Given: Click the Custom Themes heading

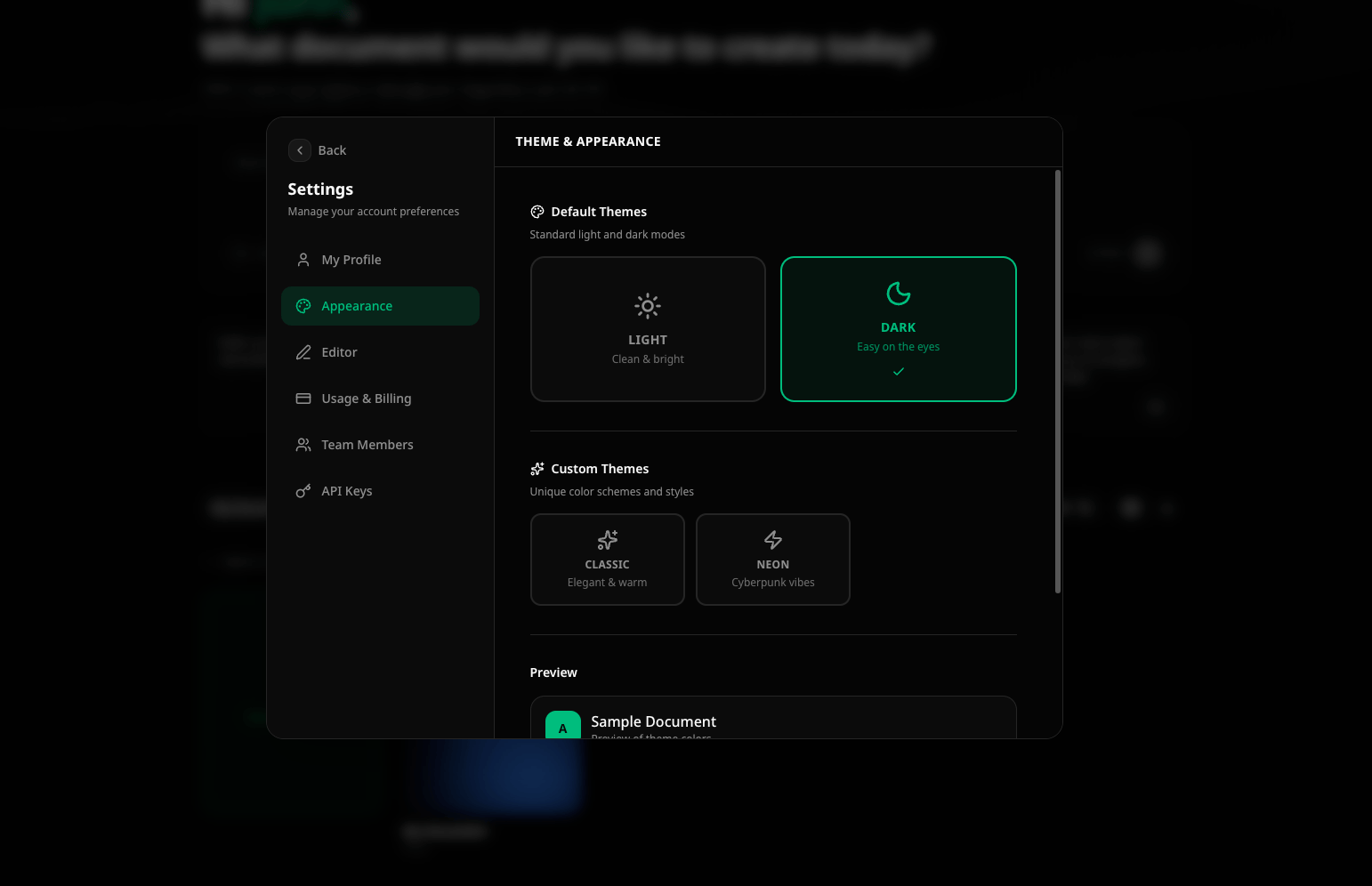Looking at the screenshot, I should (600, 469).
